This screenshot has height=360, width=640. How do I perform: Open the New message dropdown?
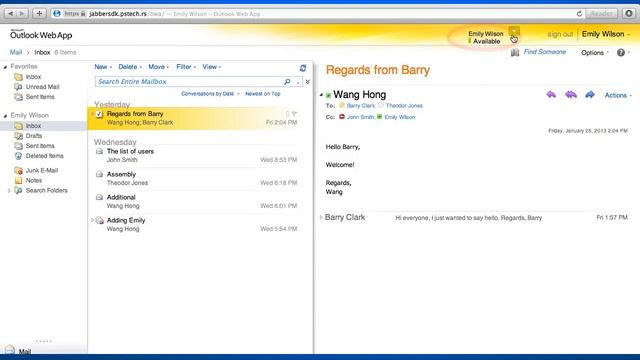coord(103,67)
